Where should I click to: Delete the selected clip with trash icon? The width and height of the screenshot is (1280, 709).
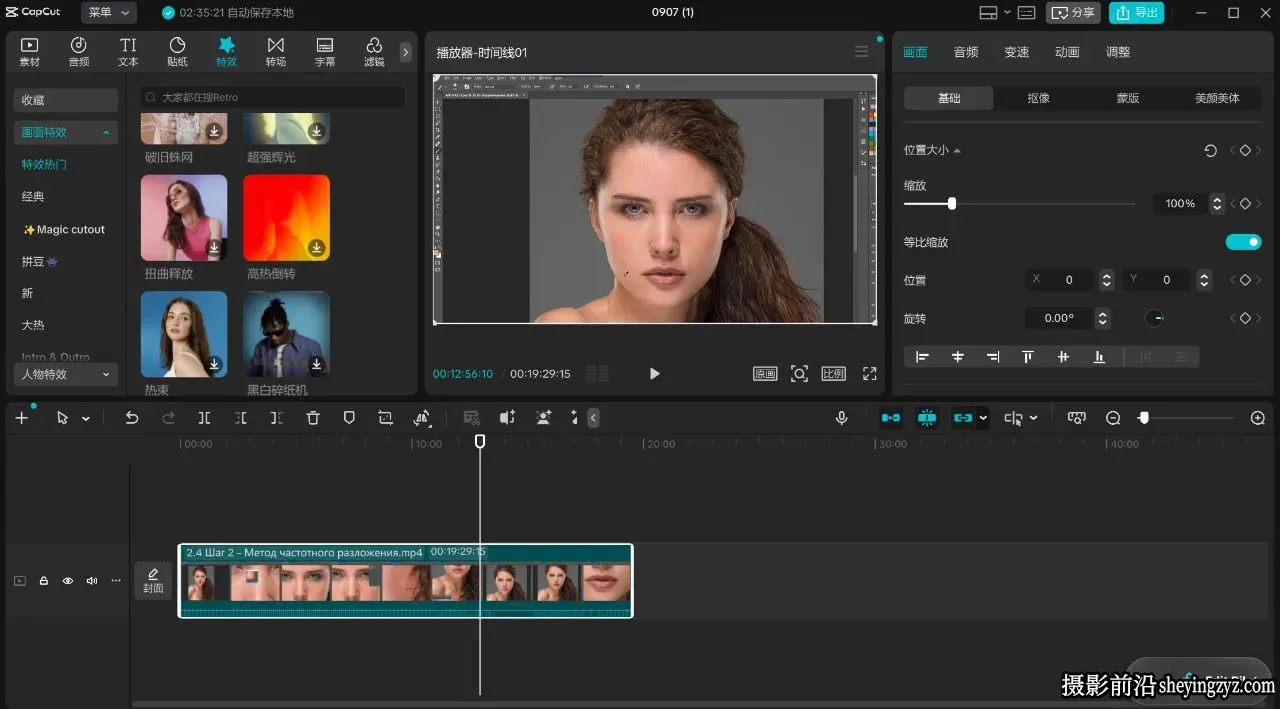(313, 418)
